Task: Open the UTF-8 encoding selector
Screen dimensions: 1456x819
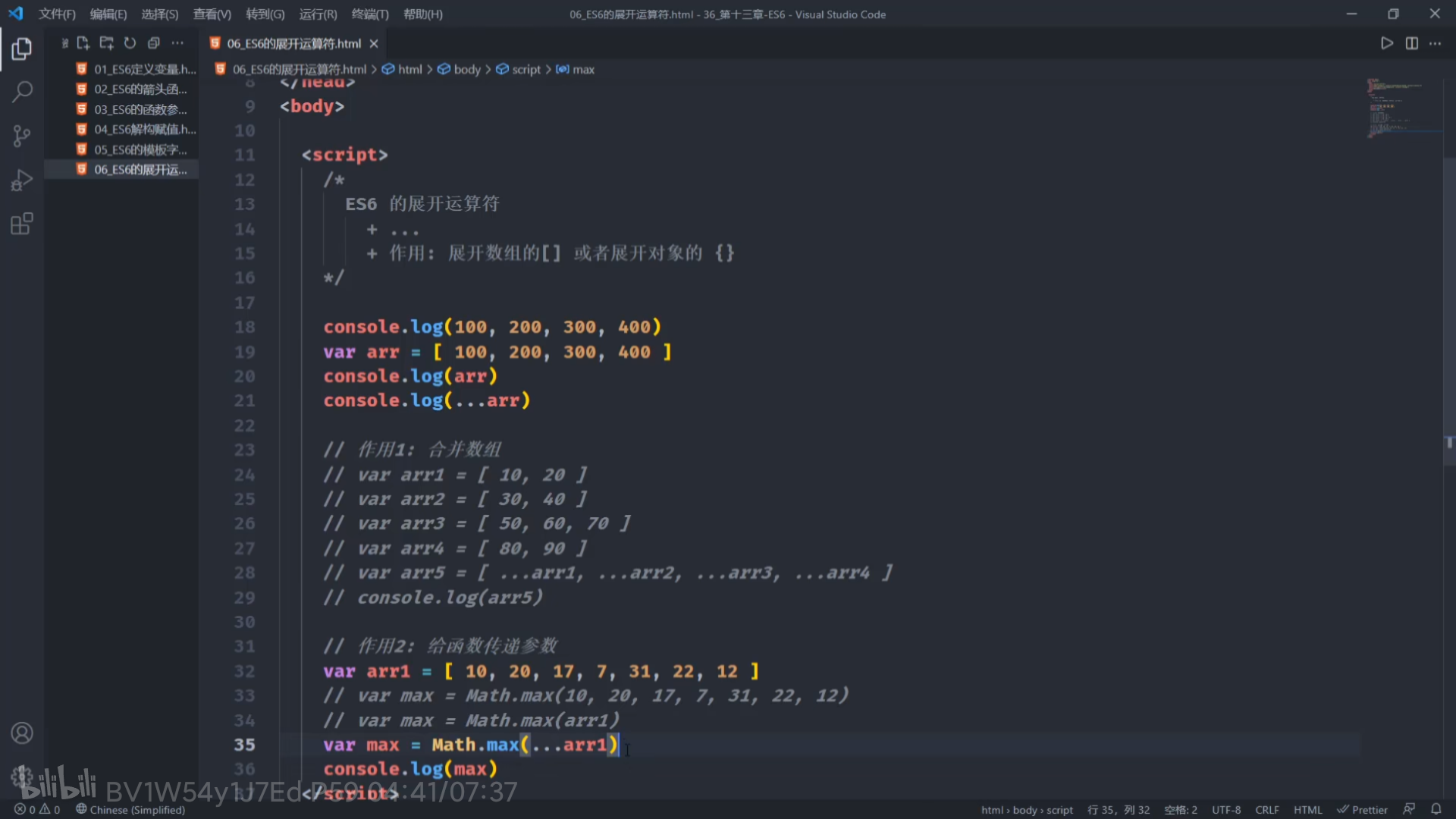Action: click(x=1225, y=809)
